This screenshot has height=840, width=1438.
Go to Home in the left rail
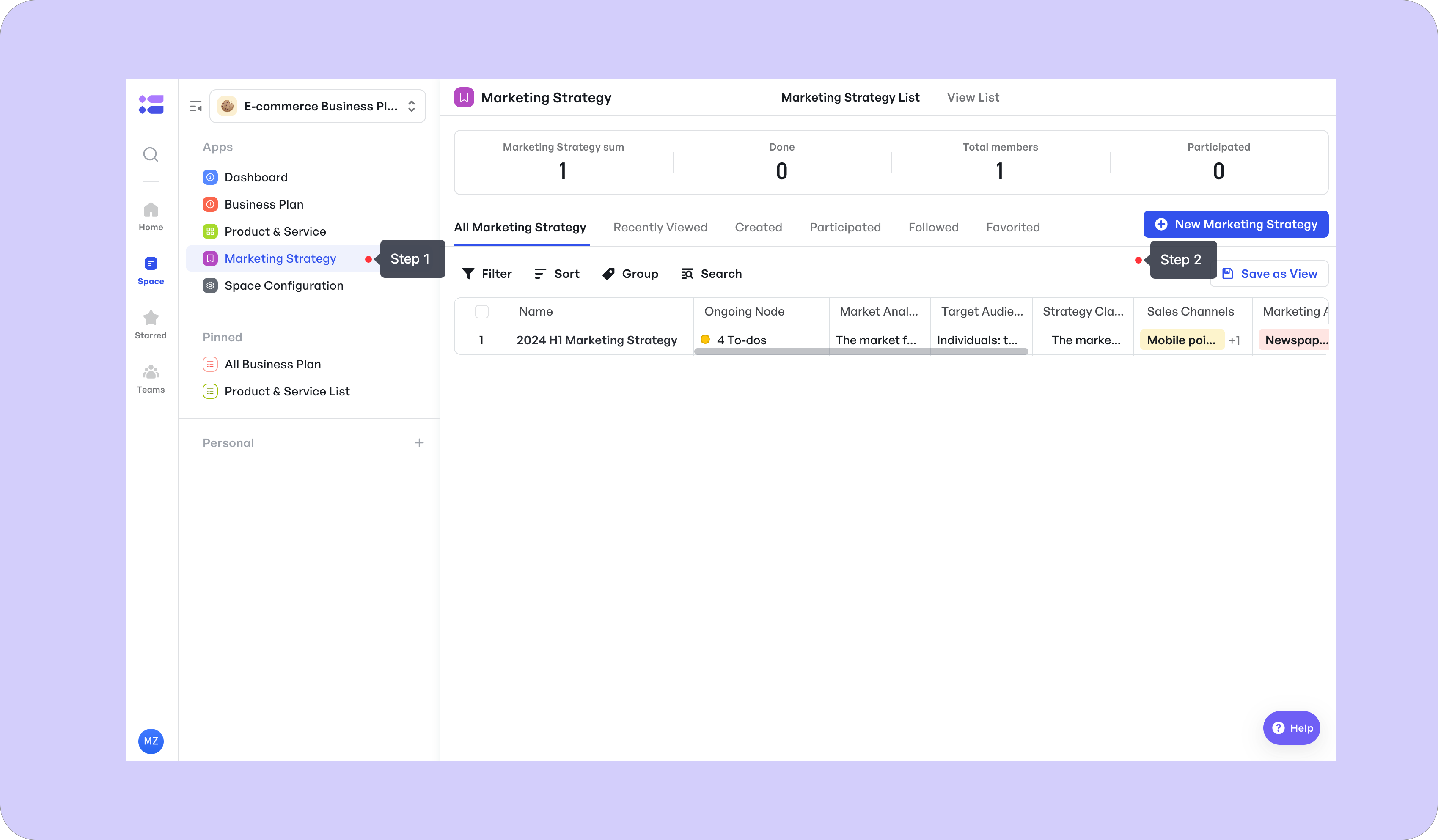tap(151, 217)
